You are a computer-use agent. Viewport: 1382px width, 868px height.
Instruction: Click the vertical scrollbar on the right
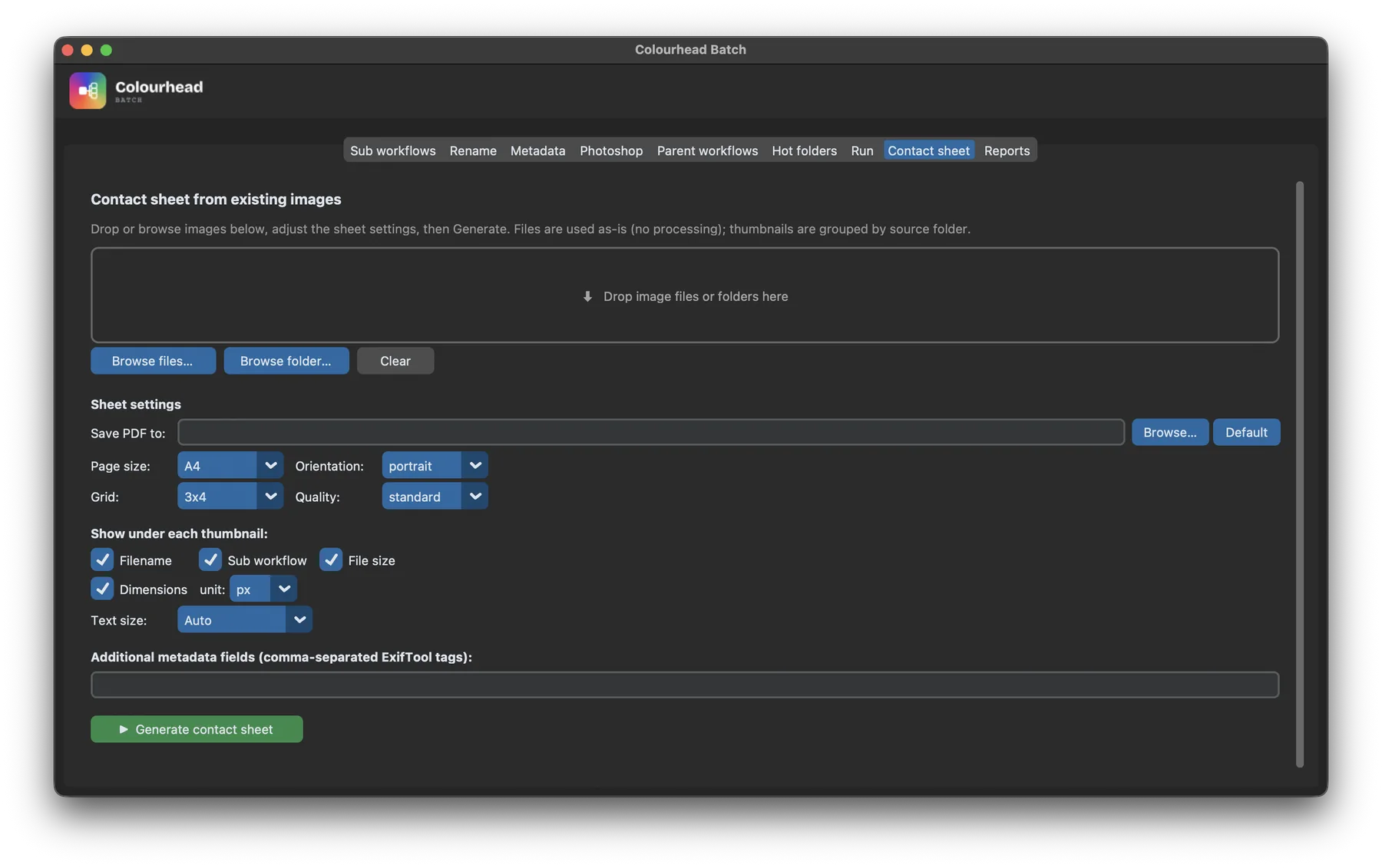click(x=1300, y=474)
